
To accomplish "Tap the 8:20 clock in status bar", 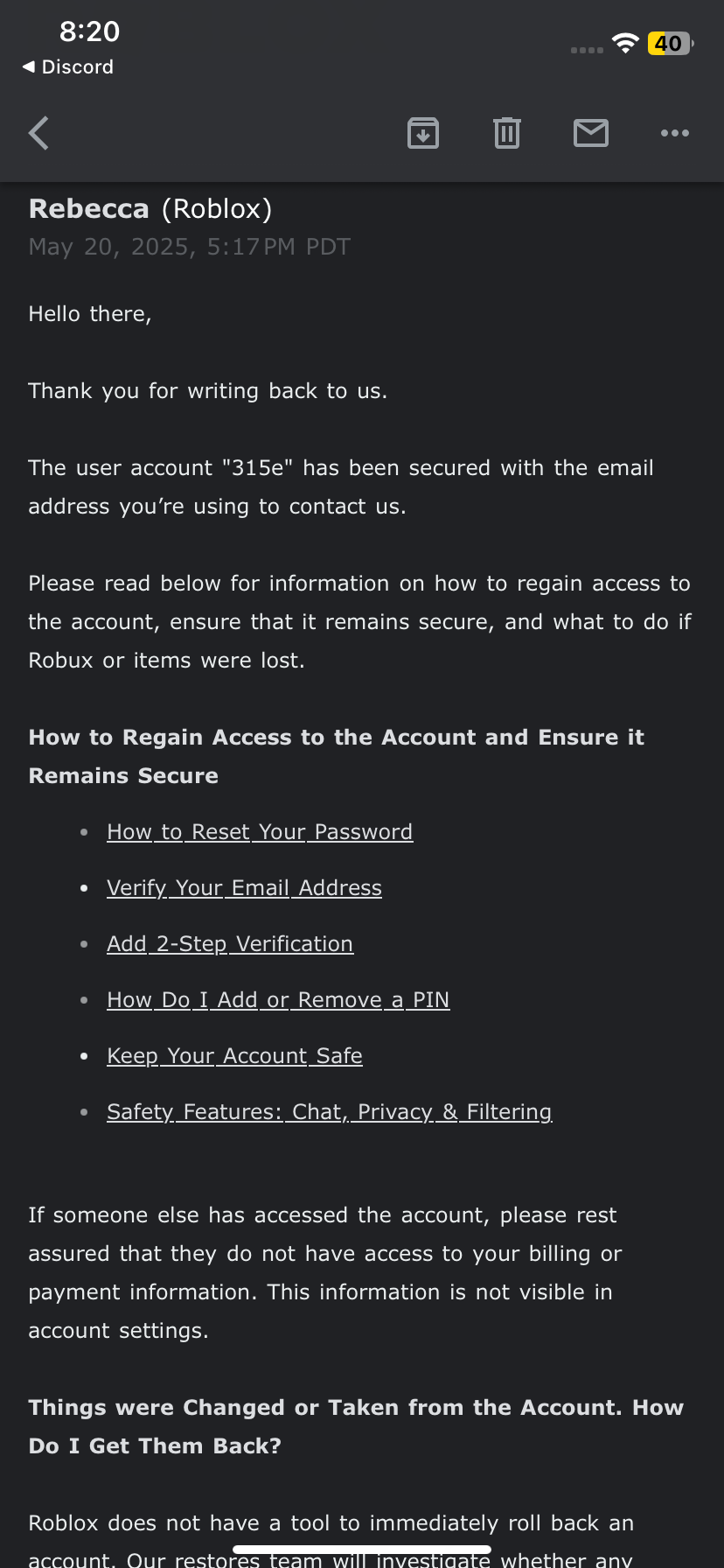I will pyautogui.click(x=89, y=32).
